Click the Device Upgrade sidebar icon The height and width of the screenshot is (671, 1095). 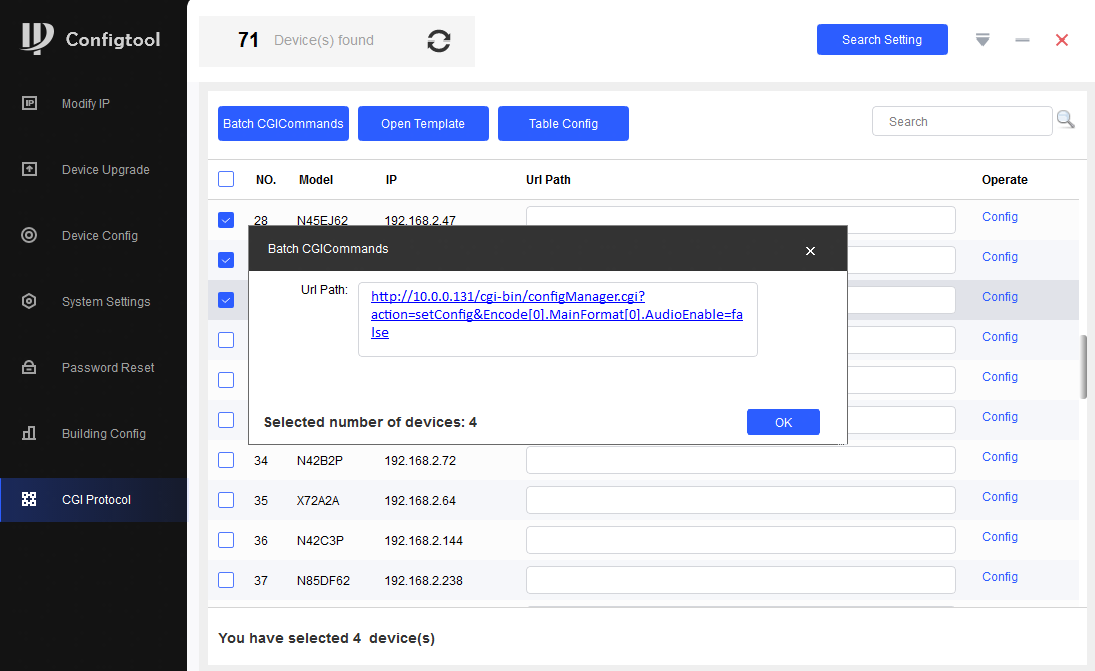tap(29, 169)
